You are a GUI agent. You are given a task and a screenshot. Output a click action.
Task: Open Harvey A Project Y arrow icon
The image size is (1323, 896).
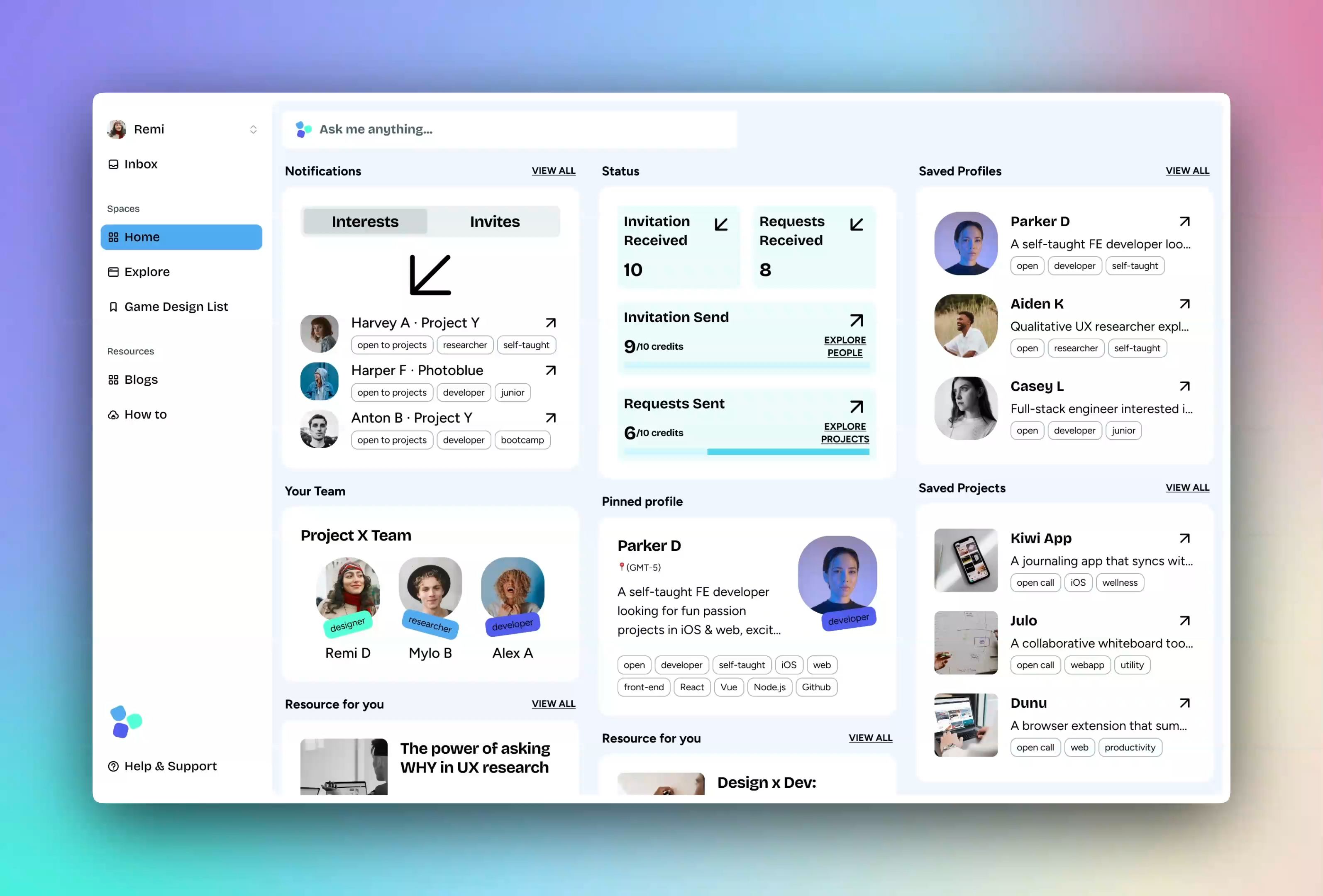point(551,323)
